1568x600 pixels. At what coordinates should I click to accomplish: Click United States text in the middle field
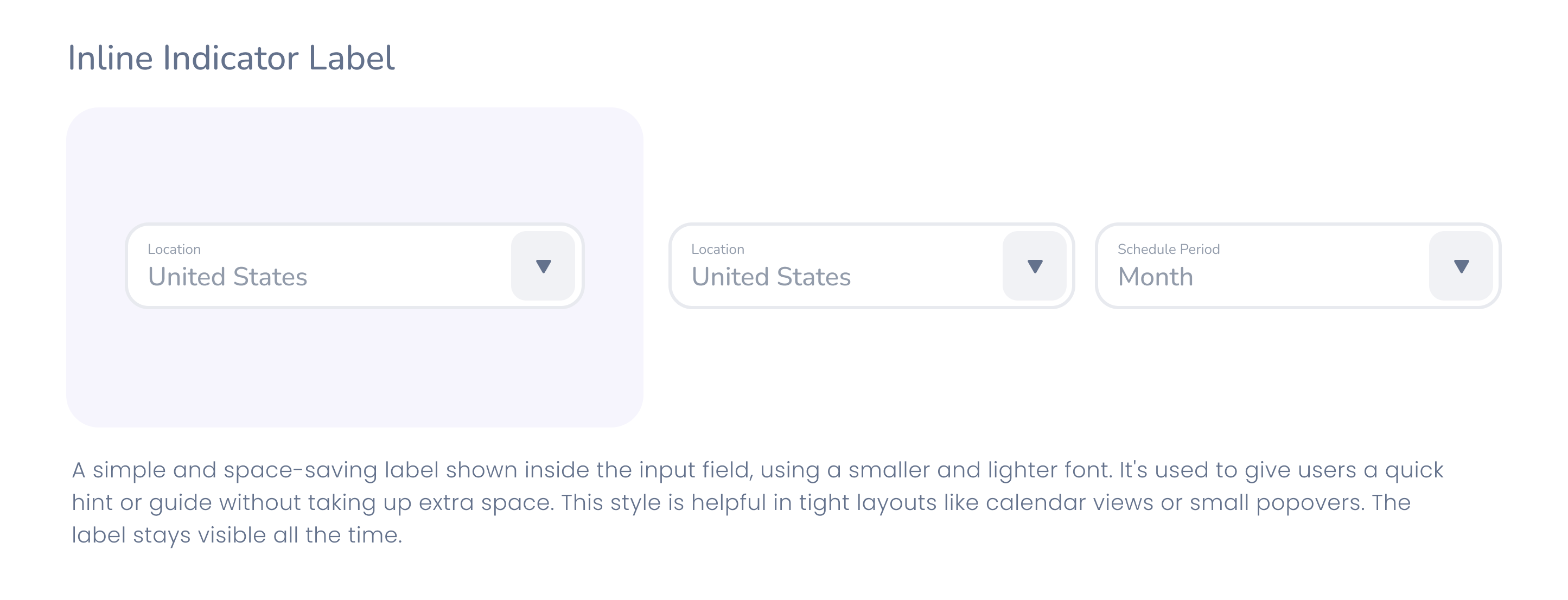(x=771, y=277)
